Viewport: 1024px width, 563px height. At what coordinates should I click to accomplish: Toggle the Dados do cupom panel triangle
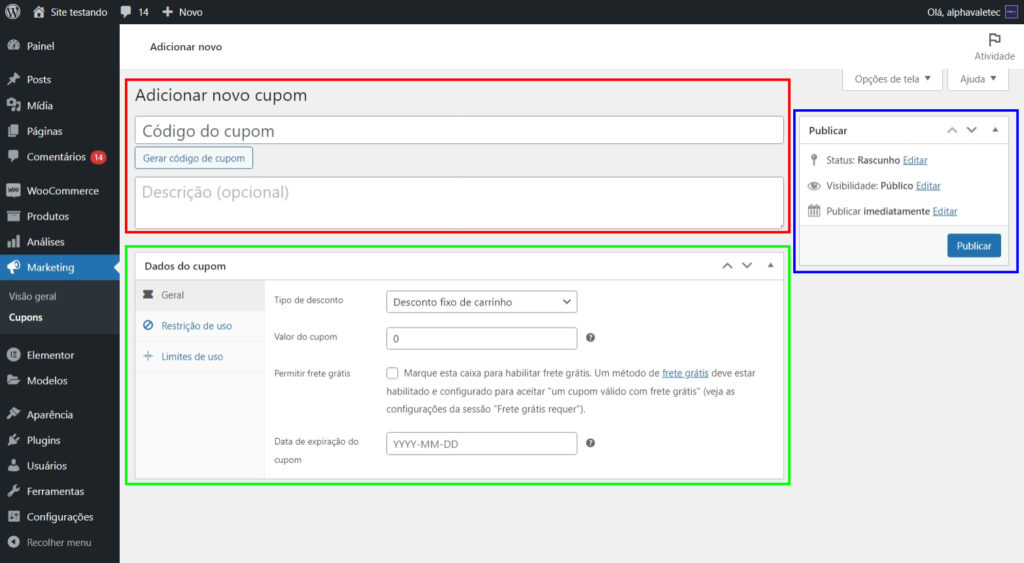[771, 265]
